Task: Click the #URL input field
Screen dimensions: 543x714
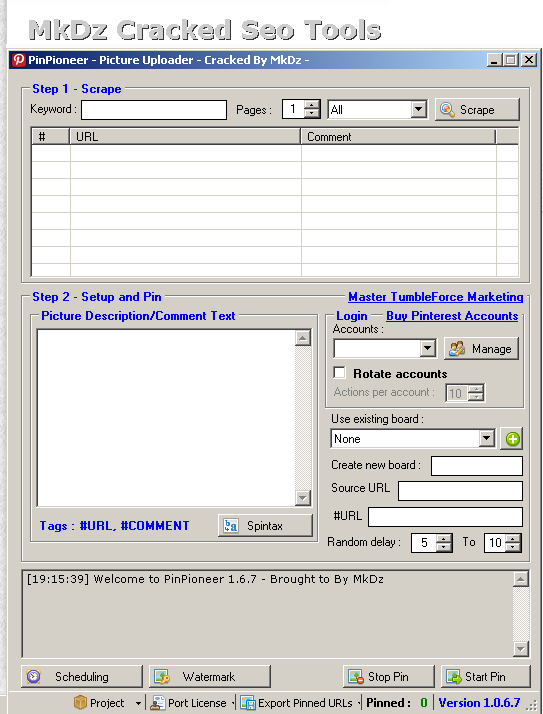Action: (445, 517)
